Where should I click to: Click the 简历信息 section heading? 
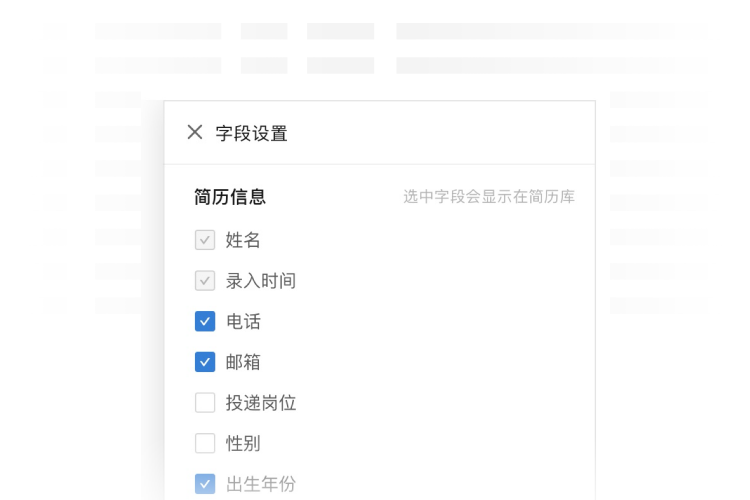pos(230,197)
